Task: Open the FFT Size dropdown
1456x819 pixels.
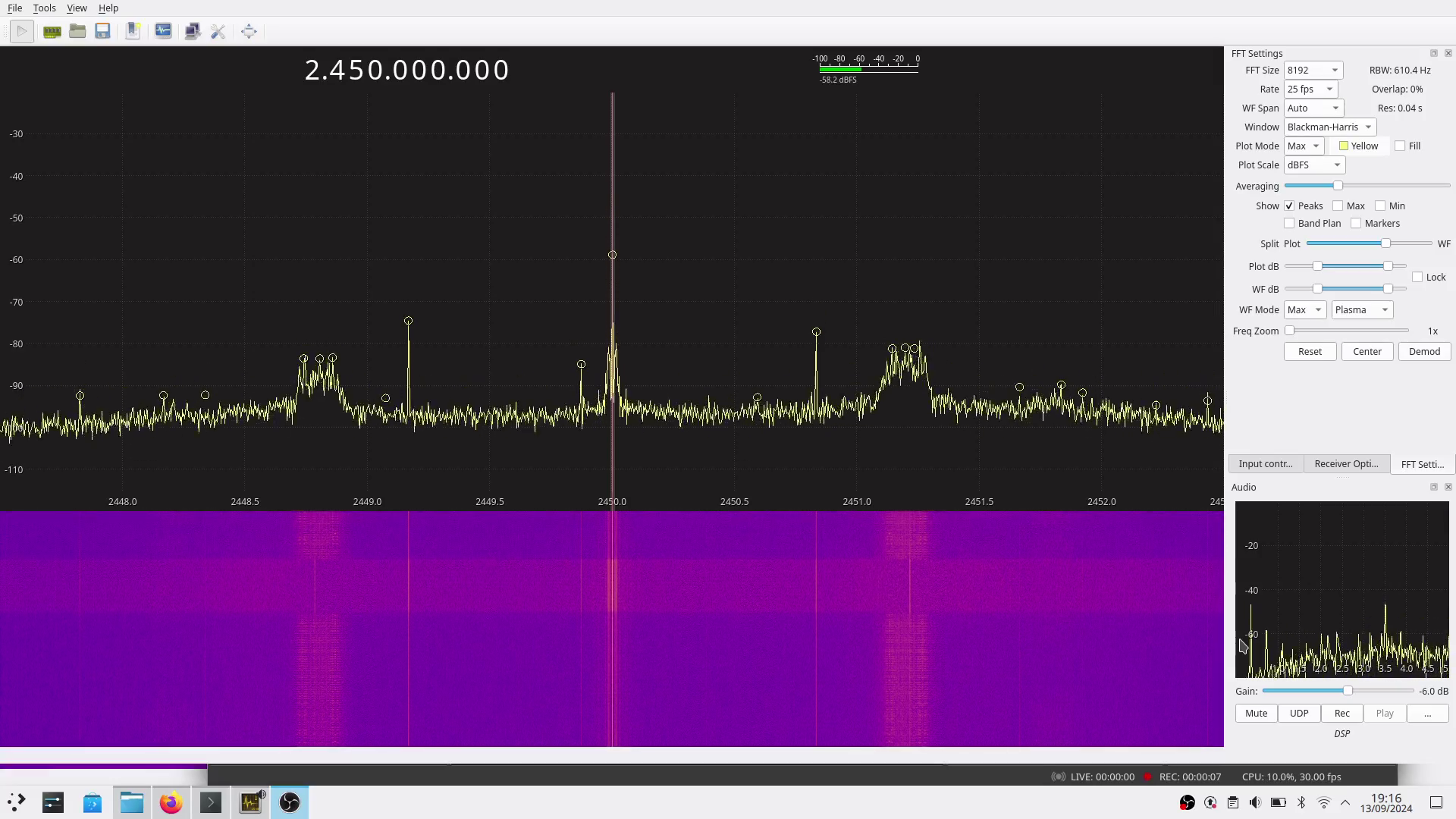Action: click(x=1313, y=71)
